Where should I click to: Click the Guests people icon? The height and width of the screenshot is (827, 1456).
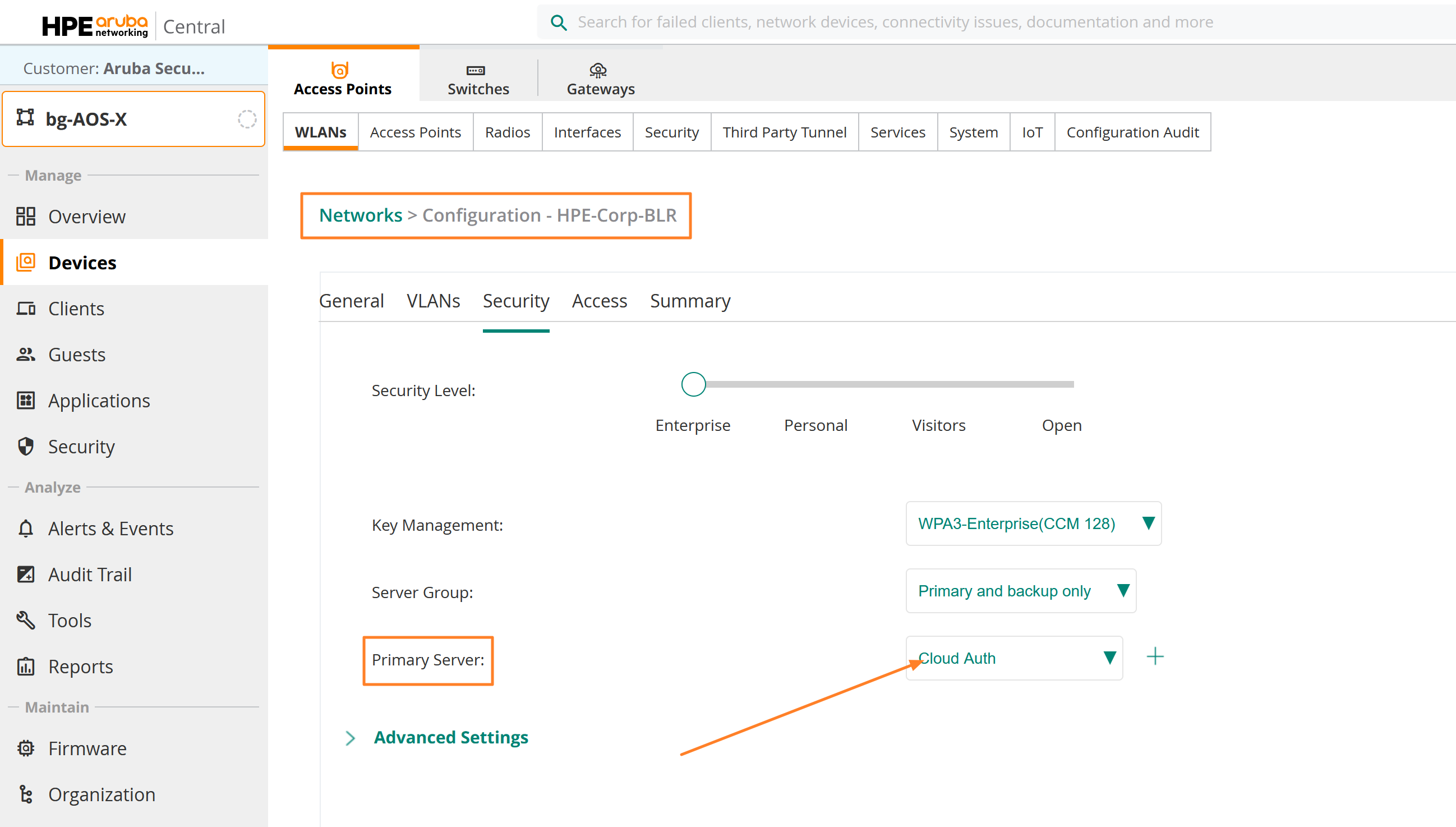26,355
